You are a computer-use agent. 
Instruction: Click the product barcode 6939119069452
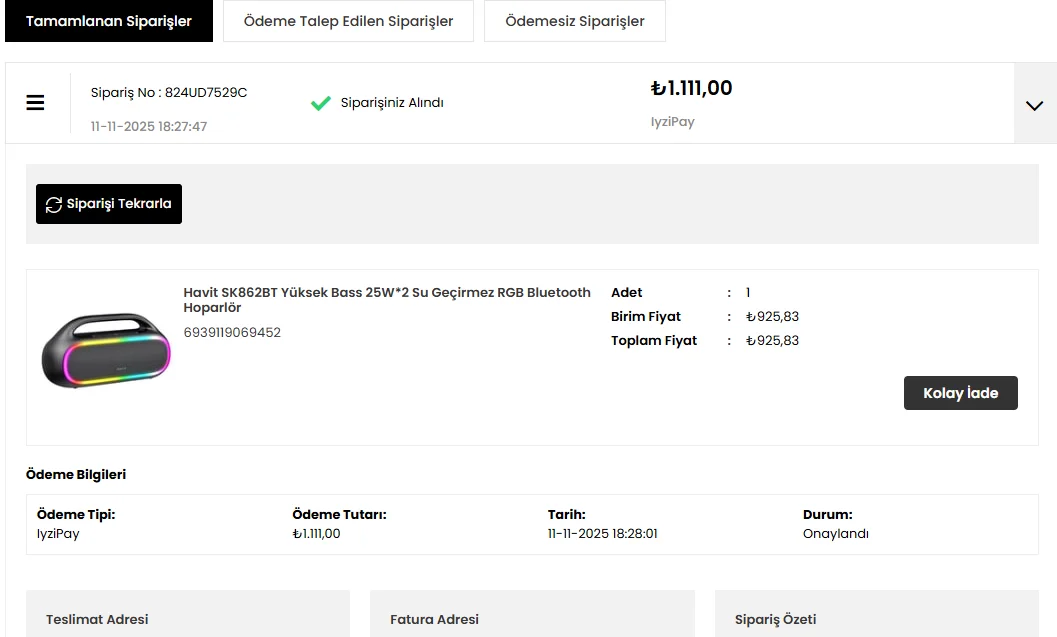[x=232, y=332]
